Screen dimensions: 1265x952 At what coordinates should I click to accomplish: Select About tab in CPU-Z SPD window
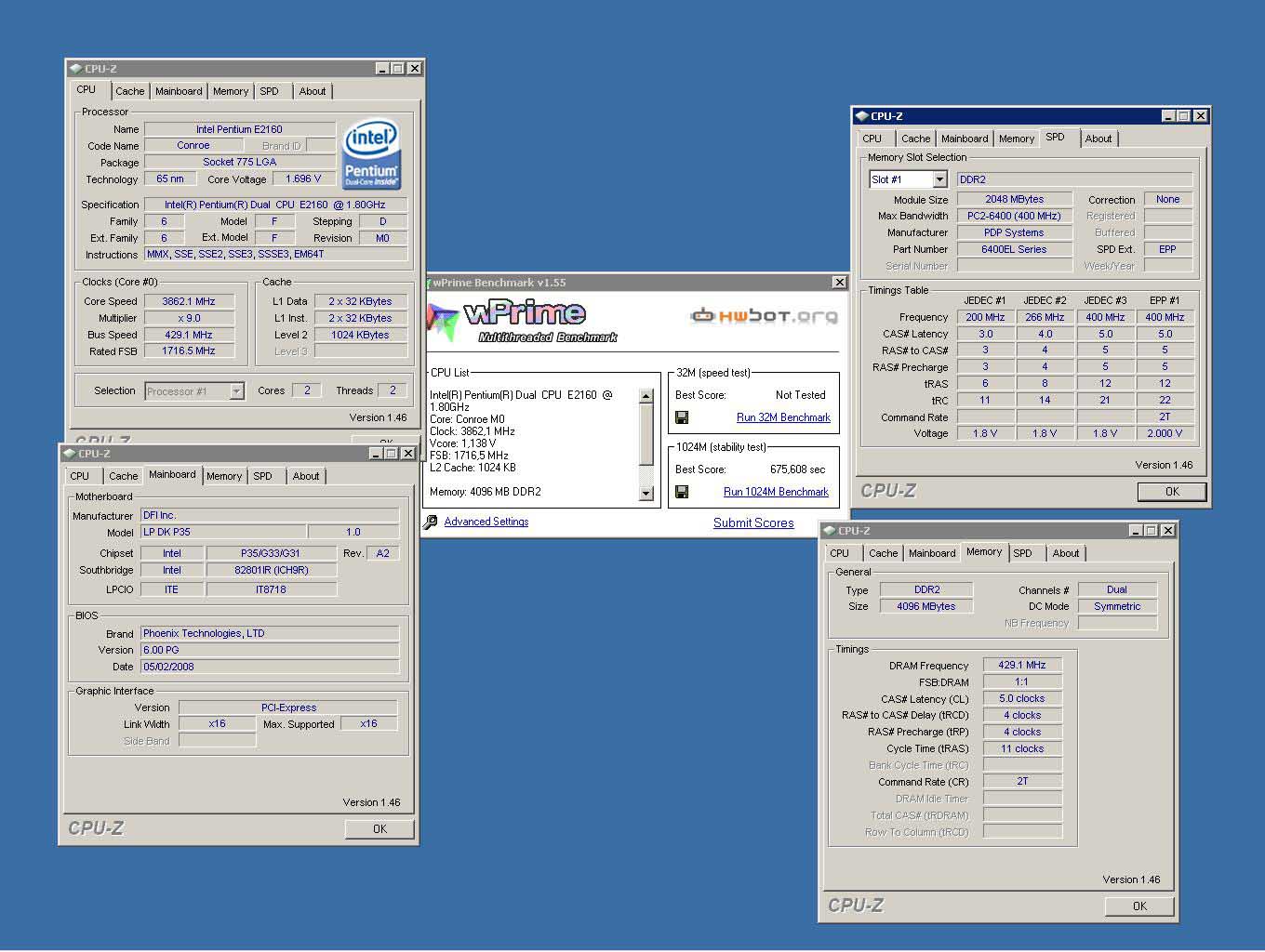[x=1099, y=139]
